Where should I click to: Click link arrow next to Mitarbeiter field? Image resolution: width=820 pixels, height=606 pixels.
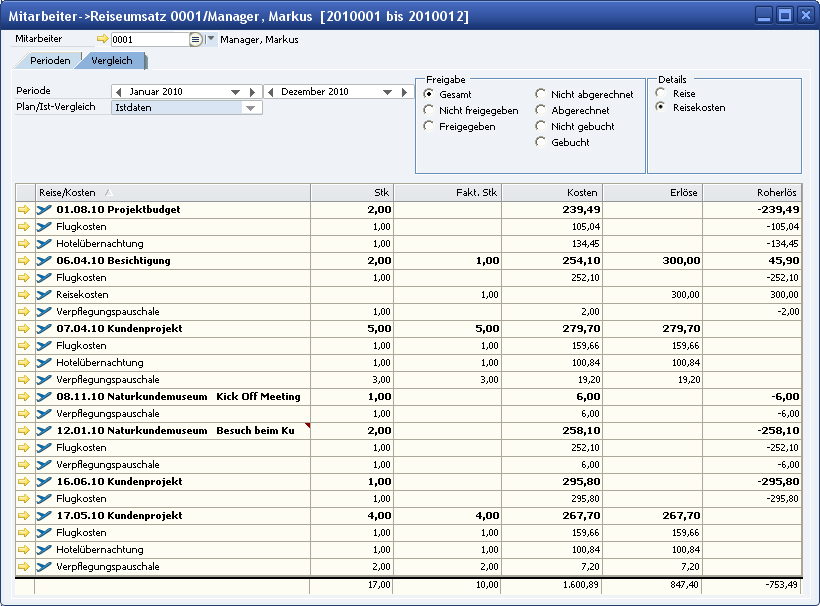point(101,39)
